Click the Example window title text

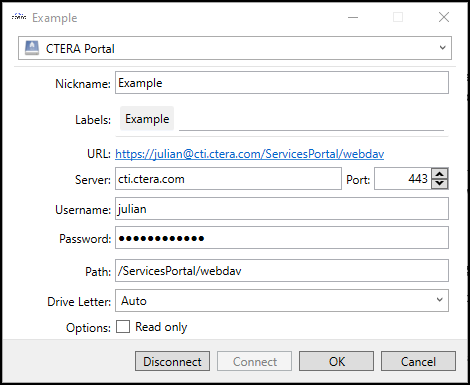tap(55, 18)
